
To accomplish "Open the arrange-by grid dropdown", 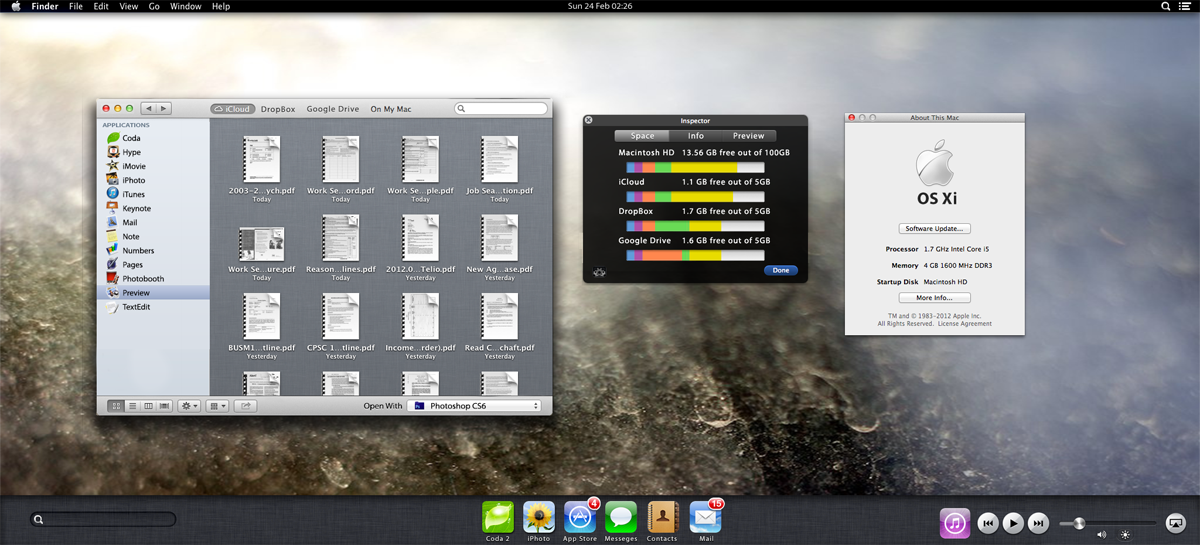I will (217, 406).
